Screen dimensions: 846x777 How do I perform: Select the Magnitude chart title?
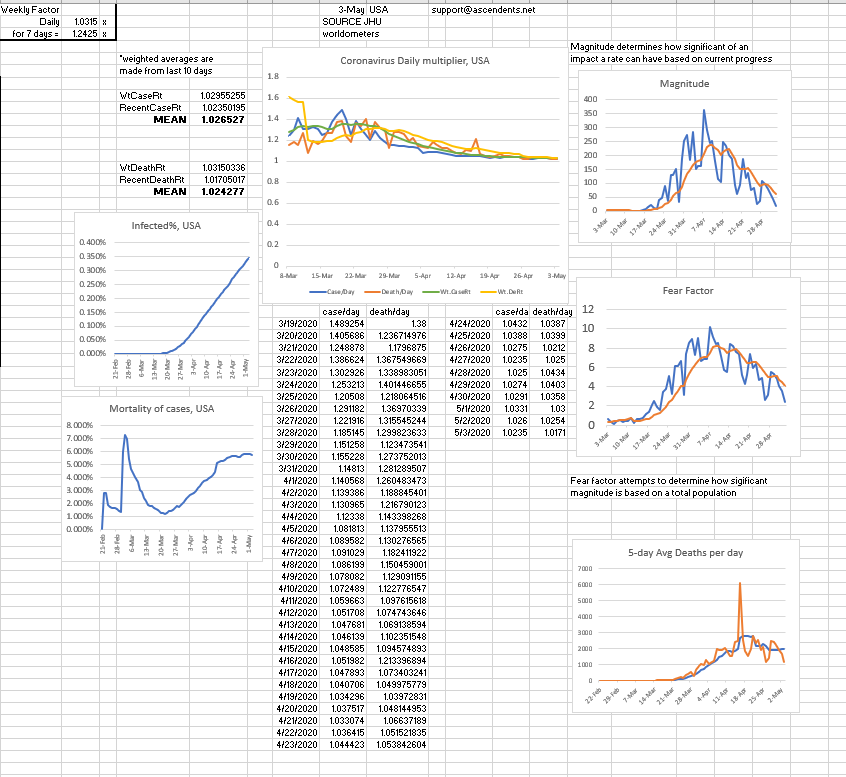(x=685, y=84)
